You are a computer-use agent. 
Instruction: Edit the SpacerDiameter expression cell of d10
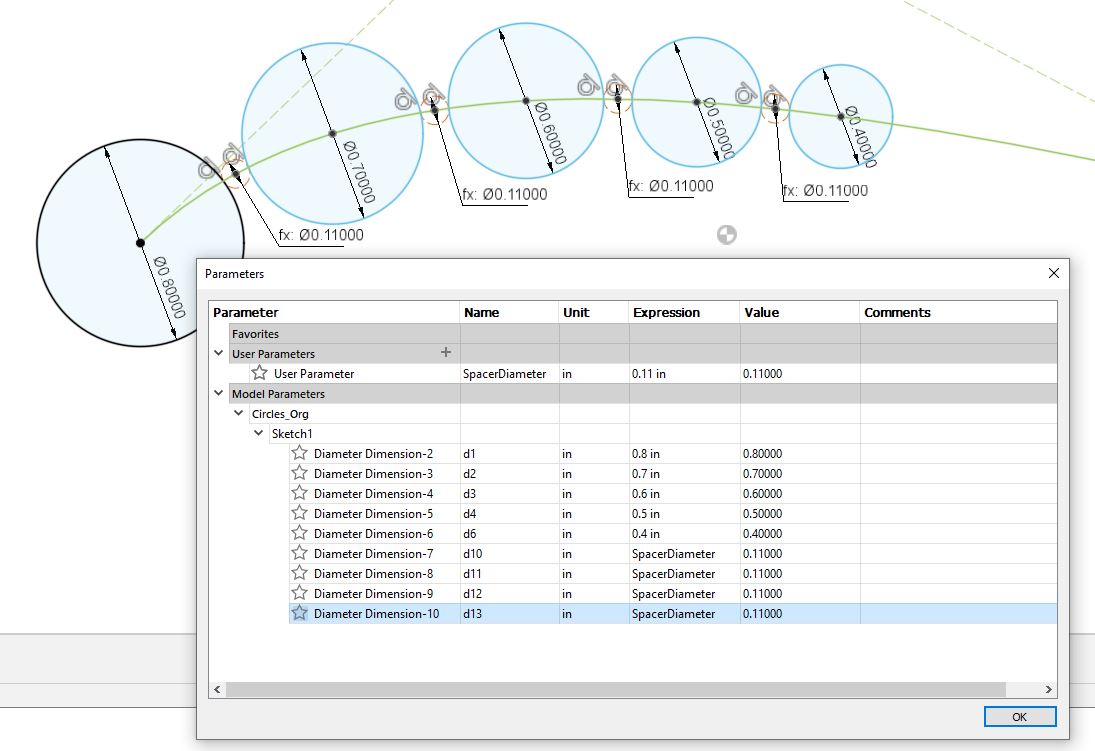(x=683, y=553)
